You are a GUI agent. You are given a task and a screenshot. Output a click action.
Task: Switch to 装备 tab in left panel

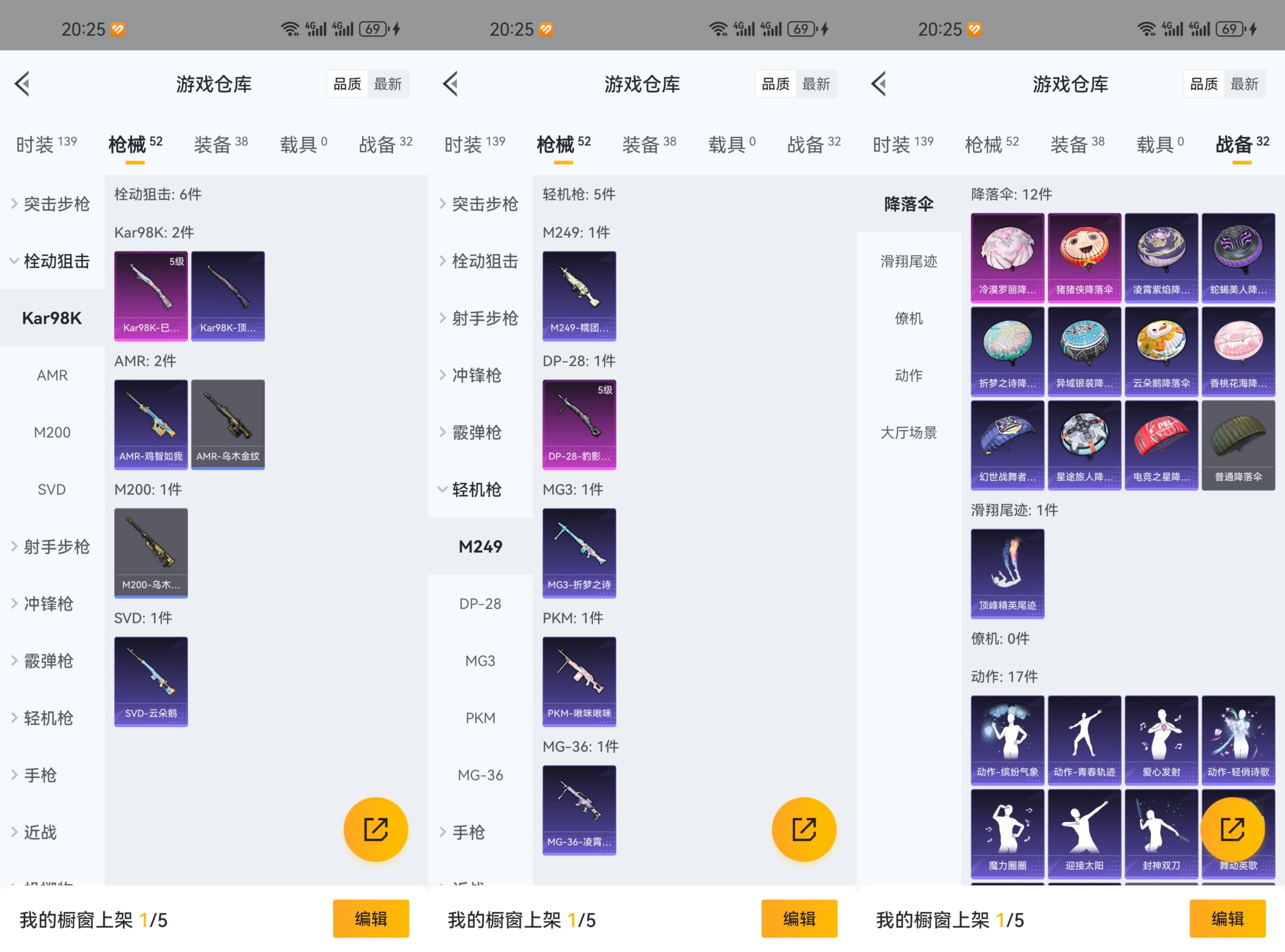tap(221, 144)
